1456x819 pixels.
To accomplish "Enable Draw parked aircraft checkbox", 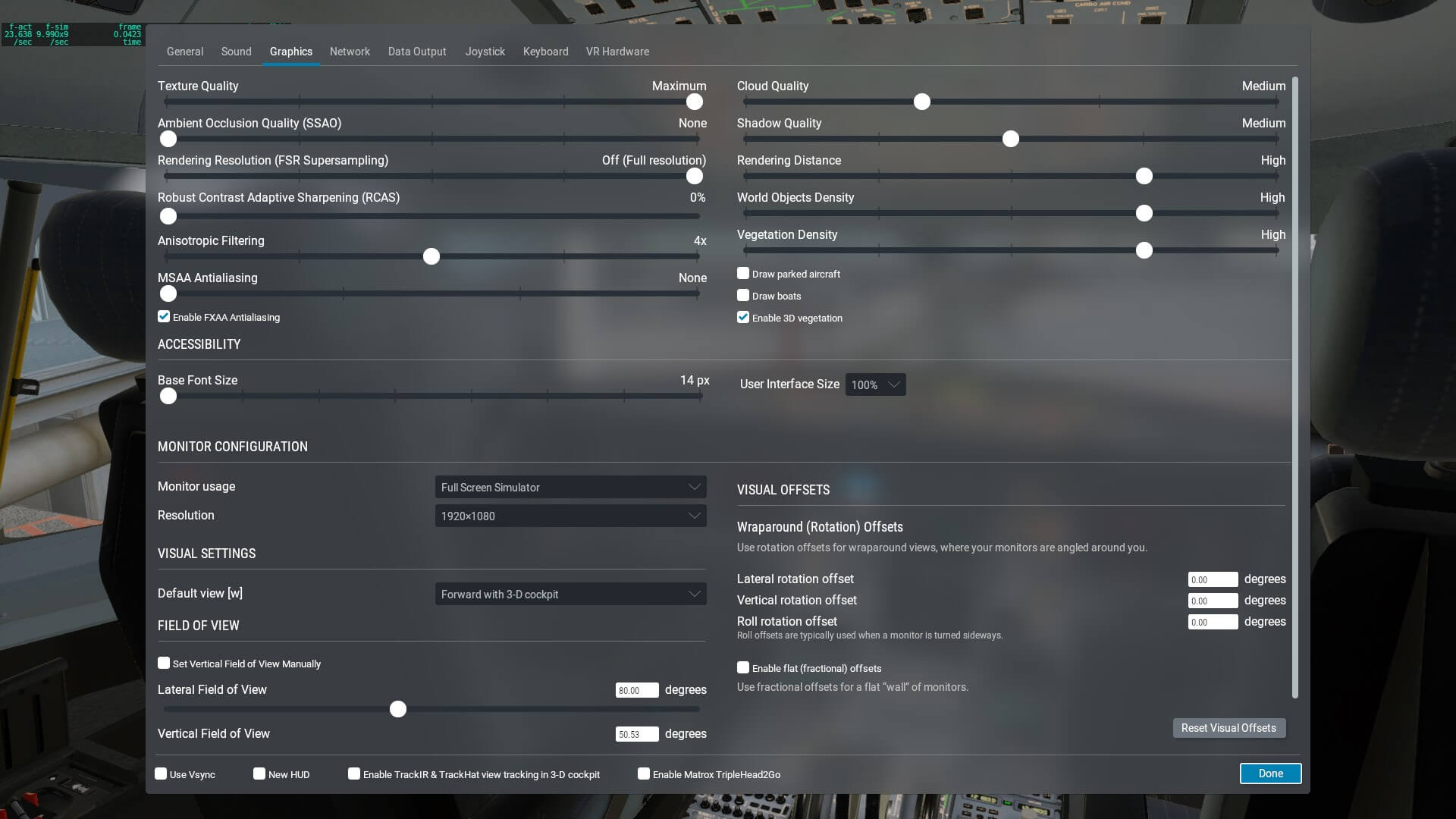I will pyautogui.click(x=743, y=274).
